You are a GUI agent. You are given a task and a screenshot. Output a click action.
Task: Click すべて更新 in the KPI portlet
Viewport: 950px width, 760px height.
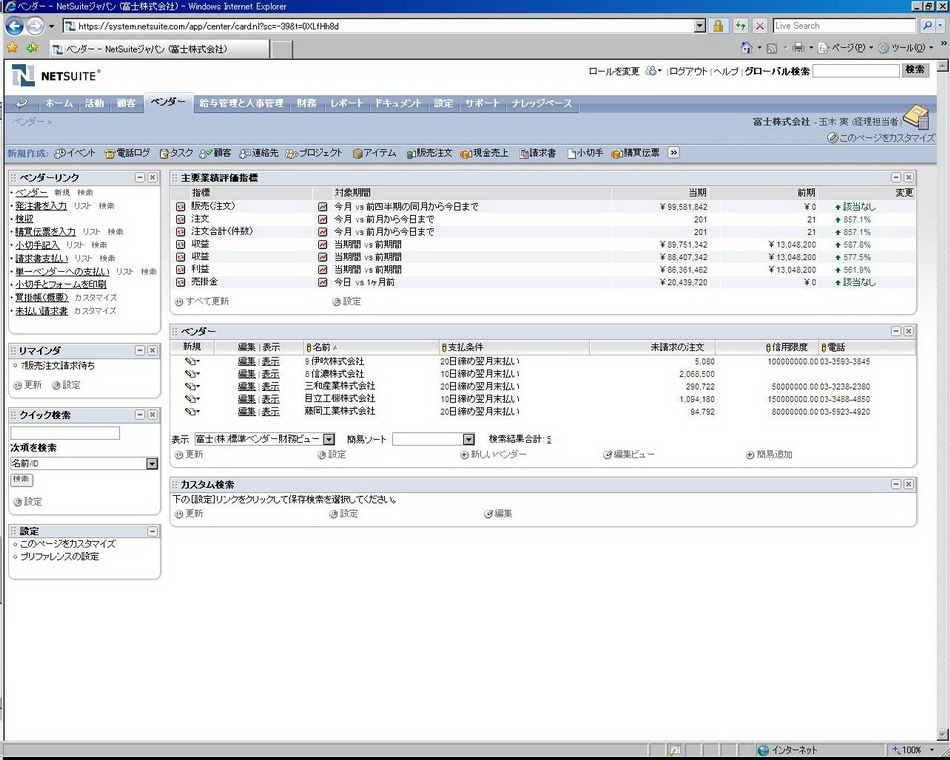pos(202,301)
